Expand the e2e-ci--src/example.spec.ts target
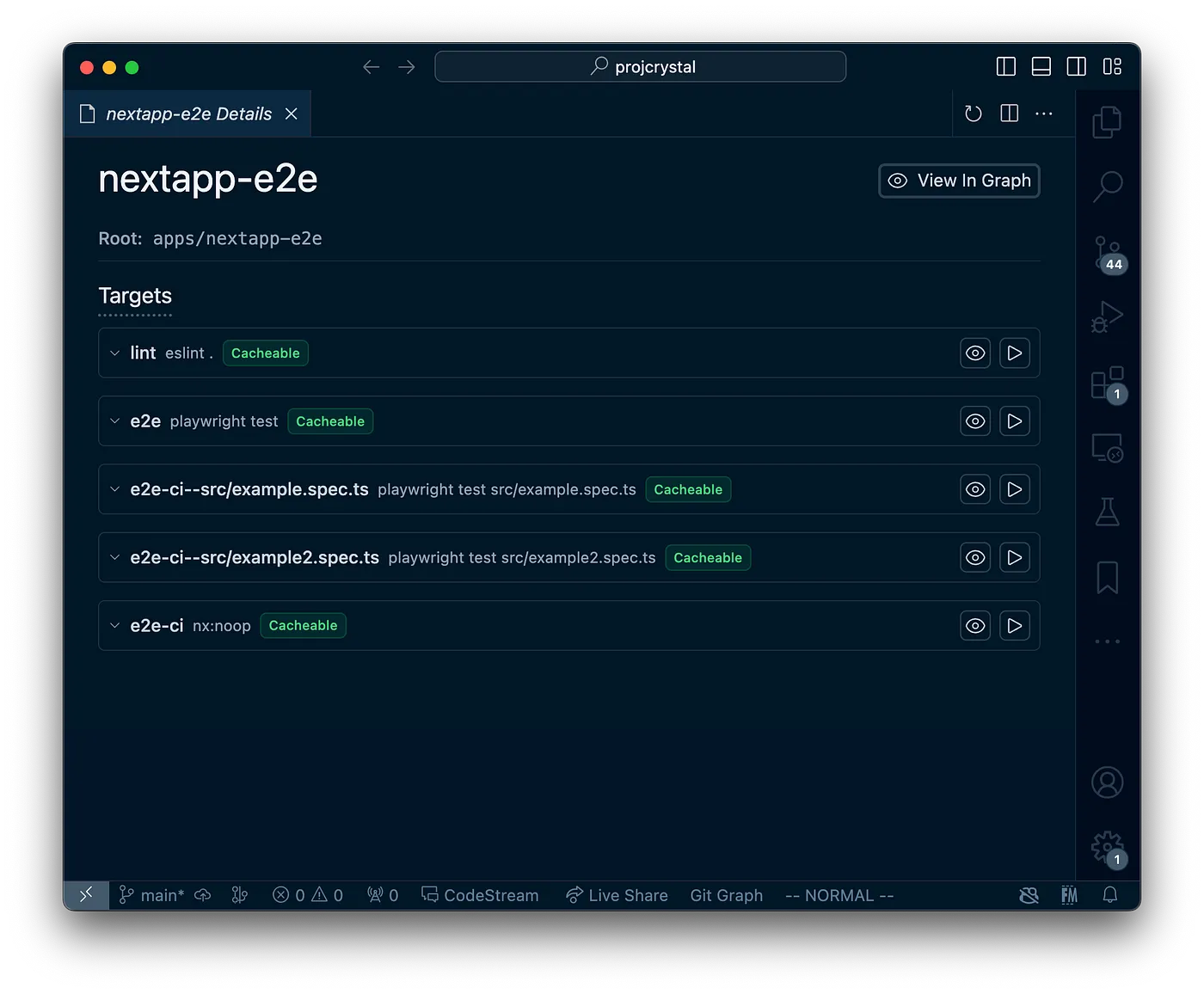The height and width of the screenshot is (994, 1204). pos(115,489)
